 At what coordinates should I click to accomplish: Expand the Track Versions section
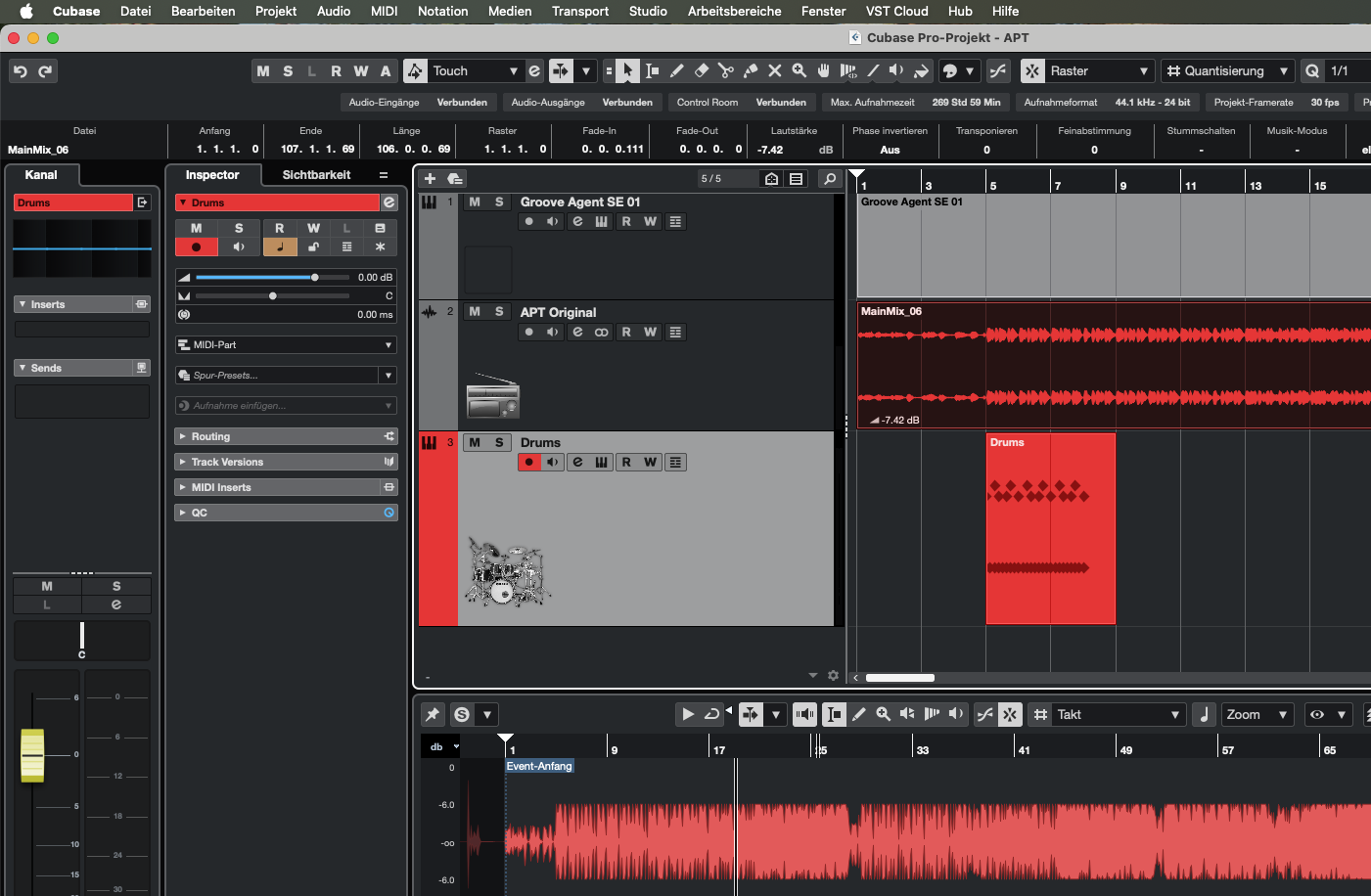pyautogui.click(x=286, y=462)
